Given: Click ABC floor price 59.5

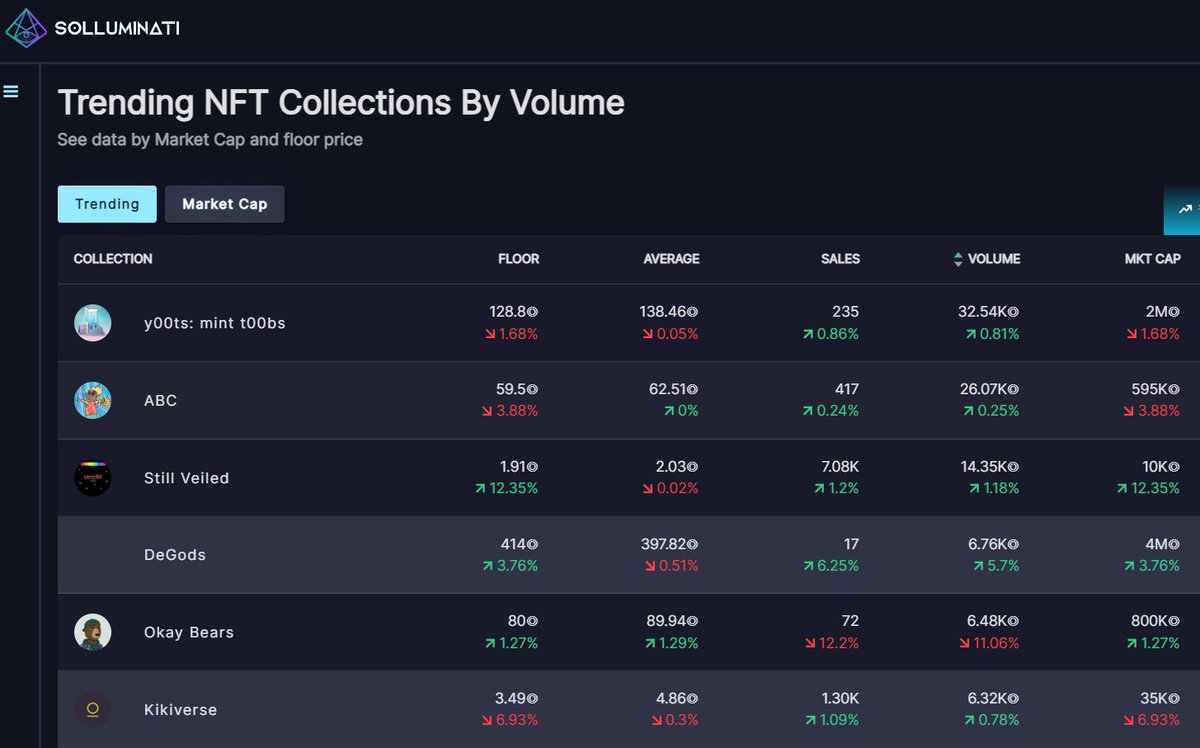Looking at the screenshot, I should pyautogui.click(x=517, y=389).
